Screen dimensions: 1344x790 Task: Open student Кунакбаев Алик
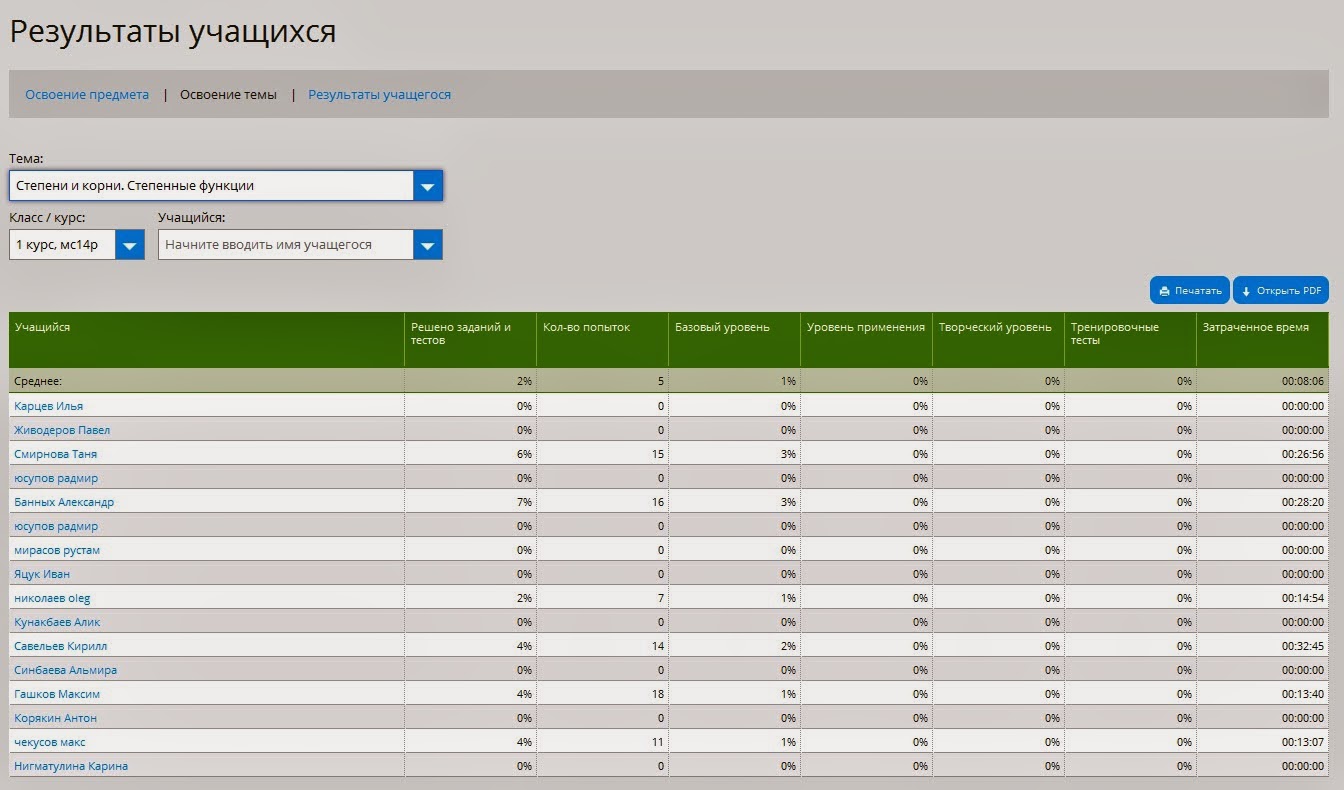point(57,622)
